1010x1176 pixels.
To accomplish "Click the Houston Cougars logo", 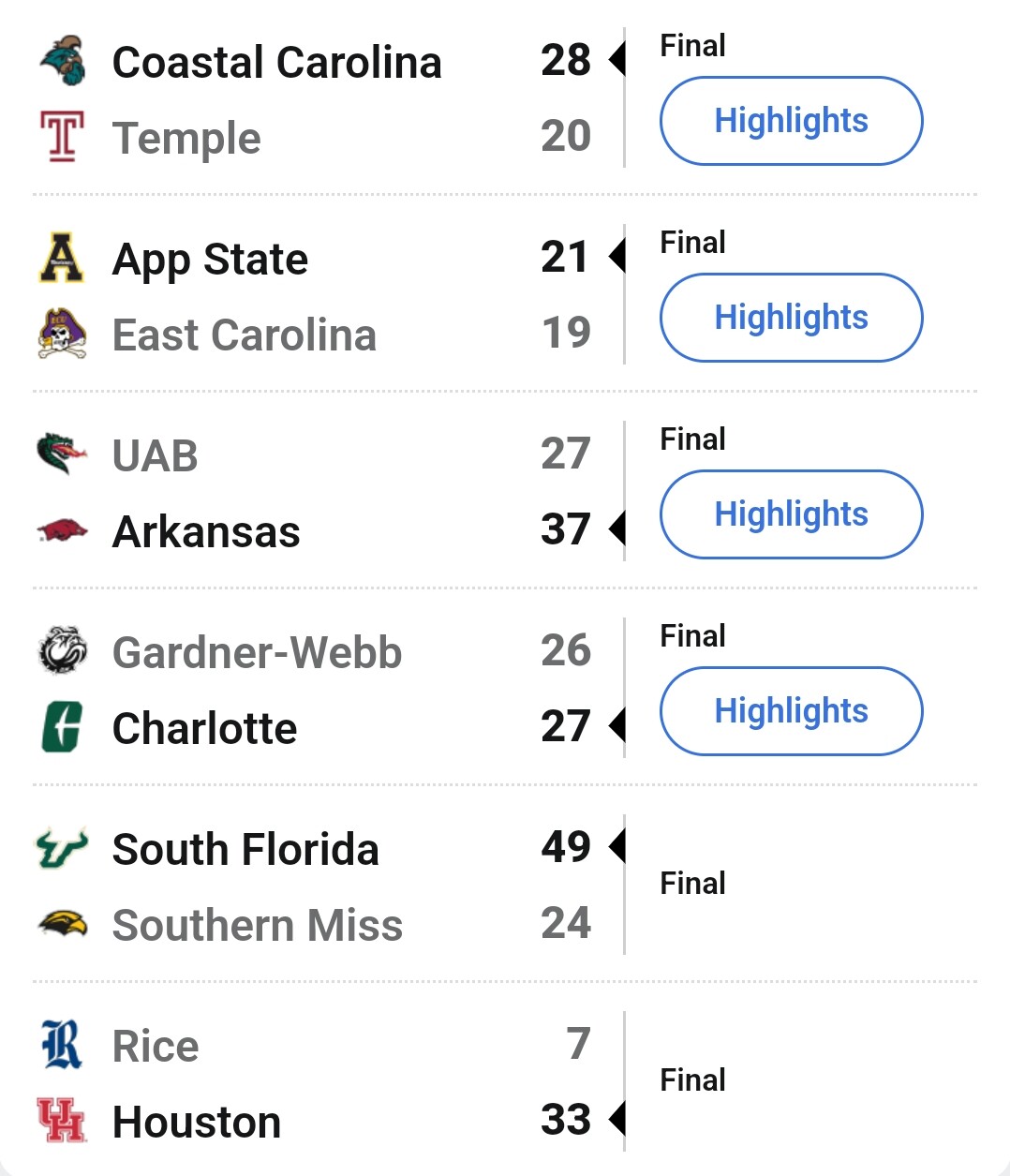I will pyautogui.click(x=63, y=1121).
